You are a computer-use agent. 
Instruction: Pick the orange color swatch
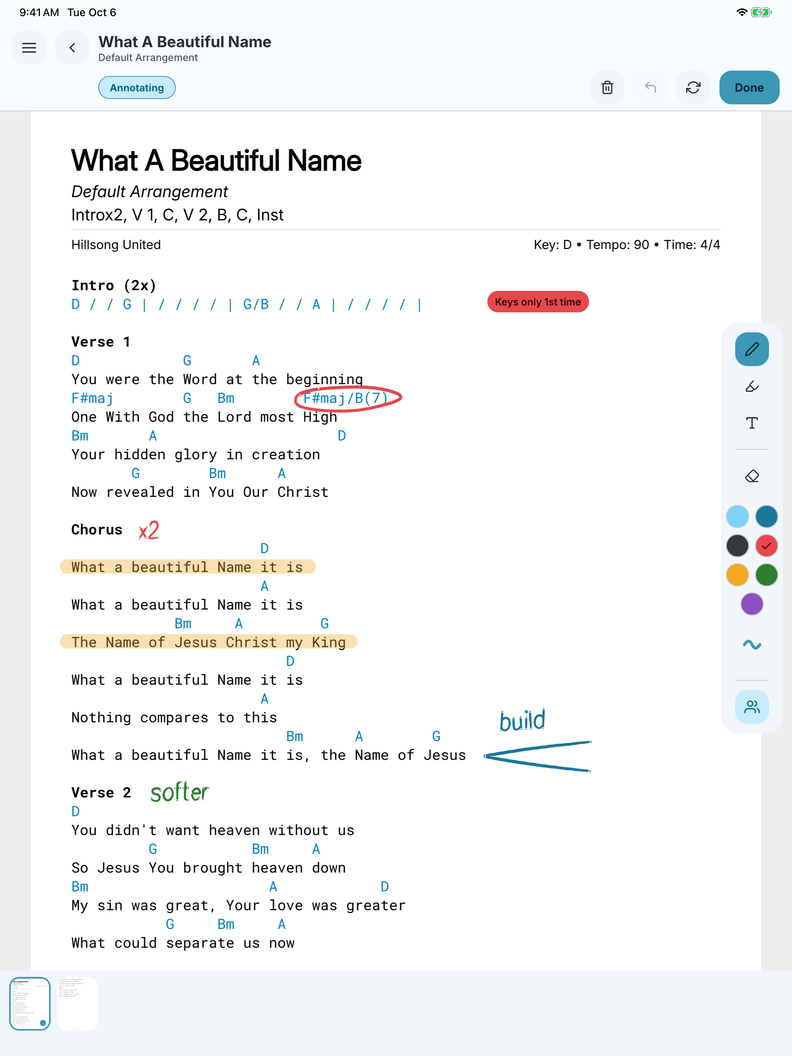[x=737, y=574]
